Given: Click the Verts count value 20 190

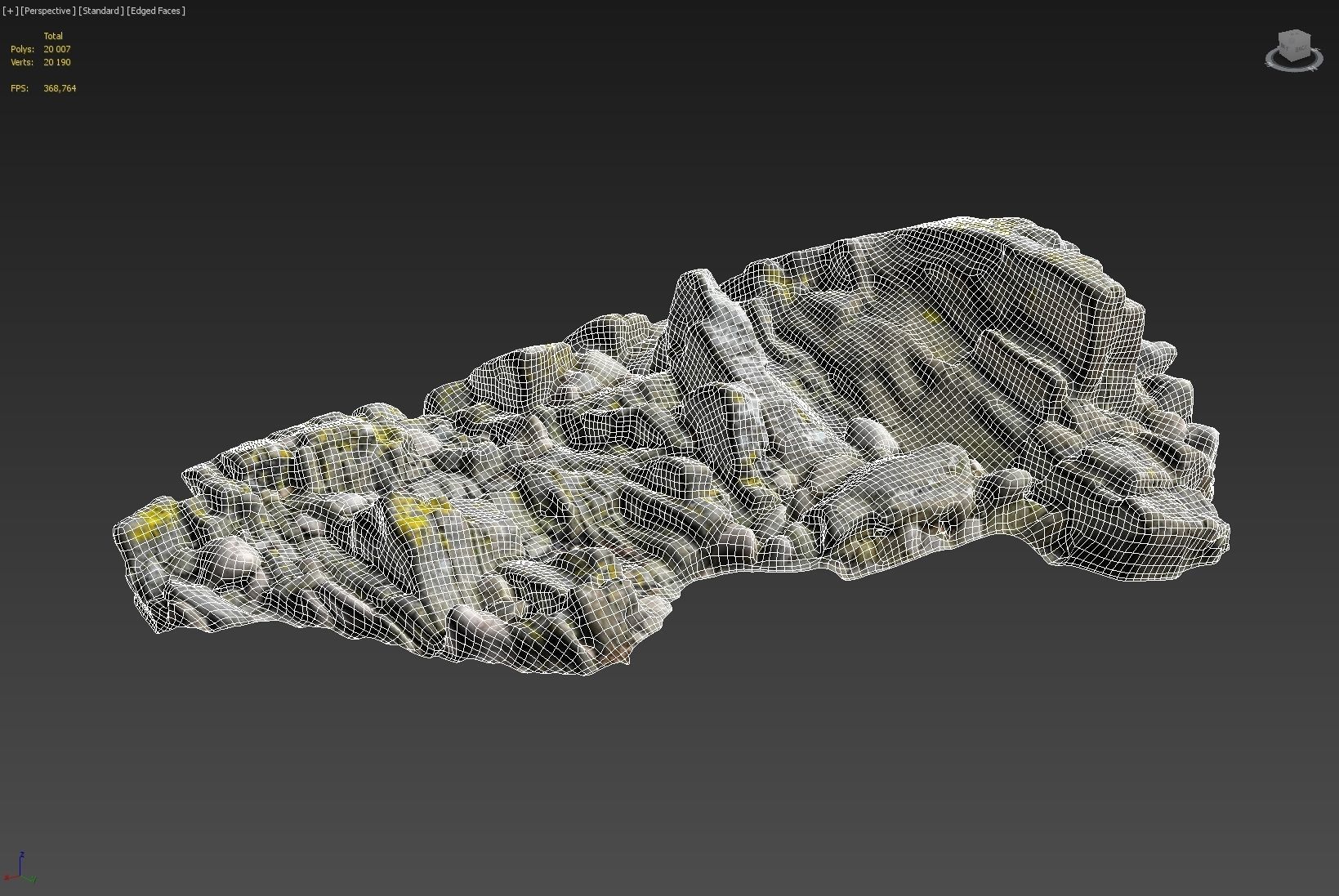Looking at the screenshot, I should pos(57,62).
